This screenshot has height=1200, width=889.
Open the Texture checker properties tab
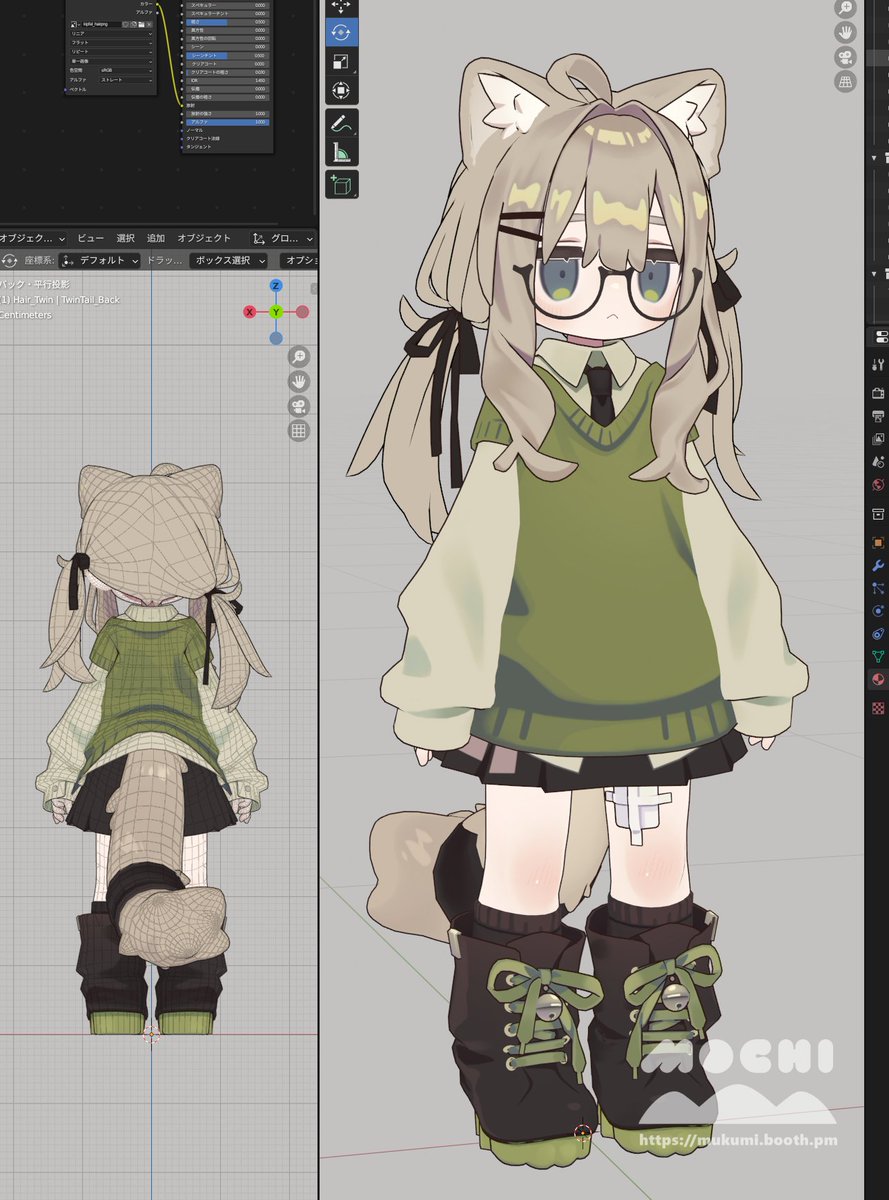click(879, 708)
